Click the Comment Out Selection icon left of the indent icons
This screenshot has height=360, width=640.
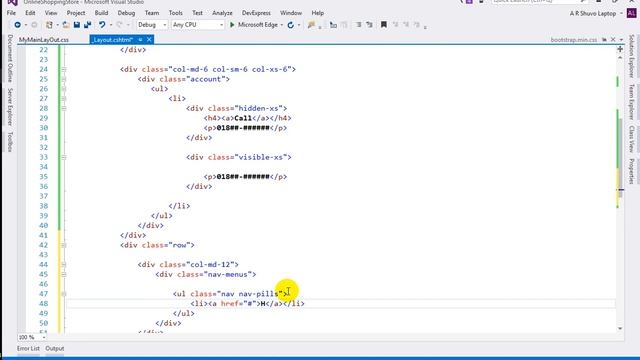coord(333,25)
